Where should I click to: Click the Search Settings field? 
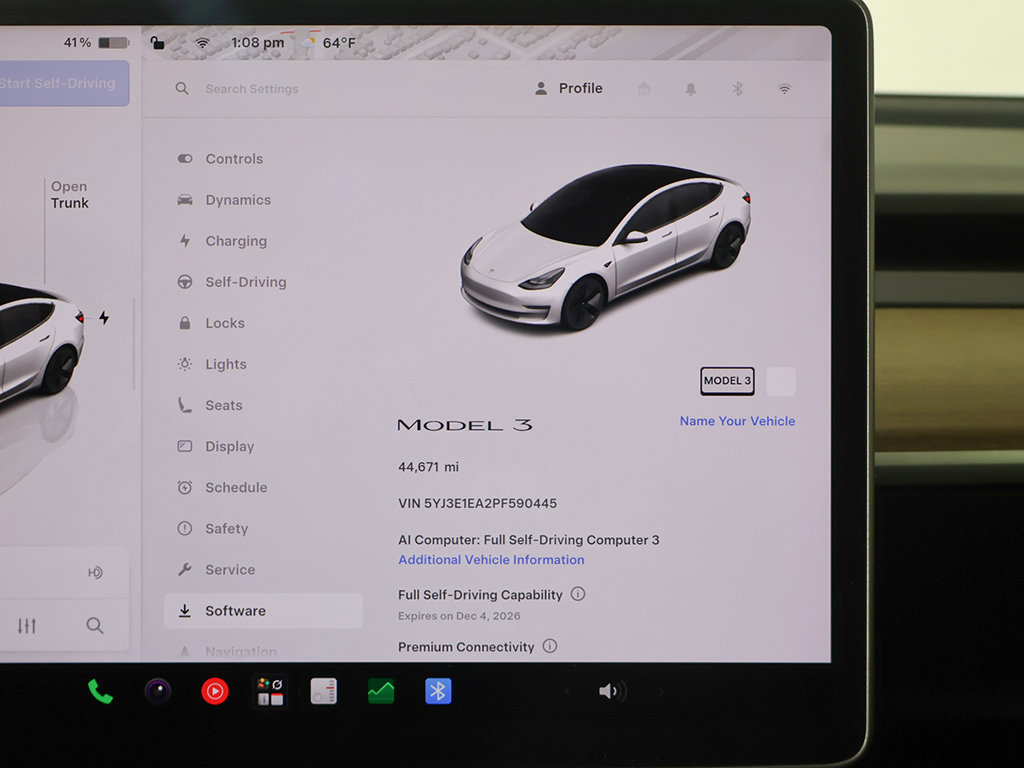click(x=251, y=89)
